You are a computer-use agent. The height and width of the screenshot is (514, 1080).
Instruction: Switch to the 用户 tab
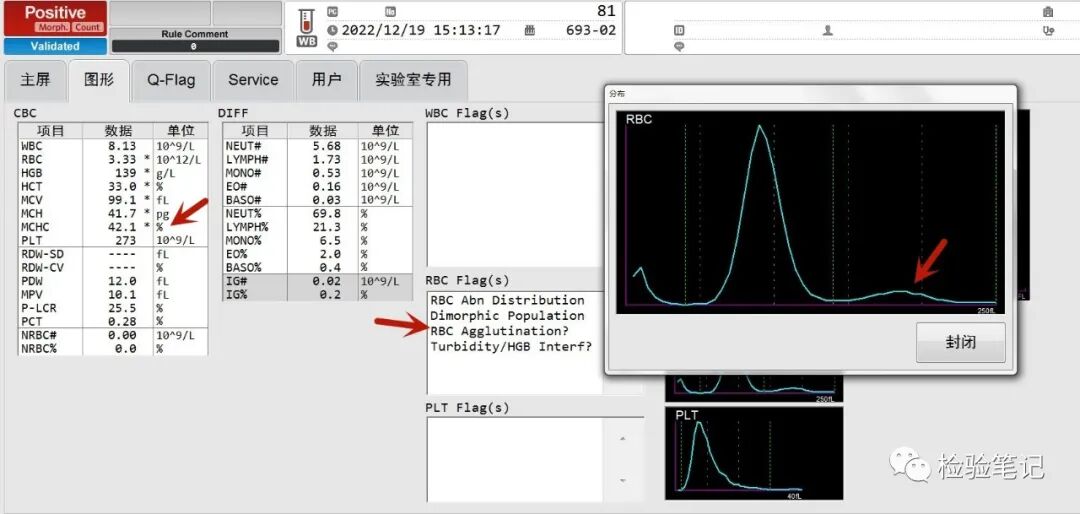pos(326,80)
